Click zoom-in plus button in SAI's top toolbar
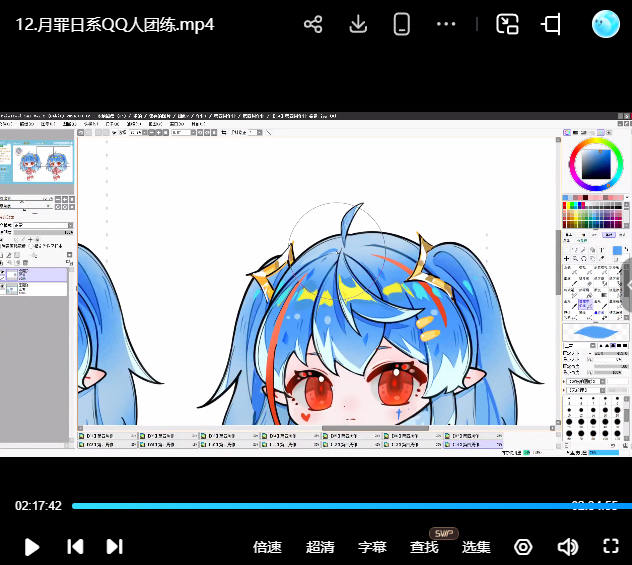 coord(158,132)
